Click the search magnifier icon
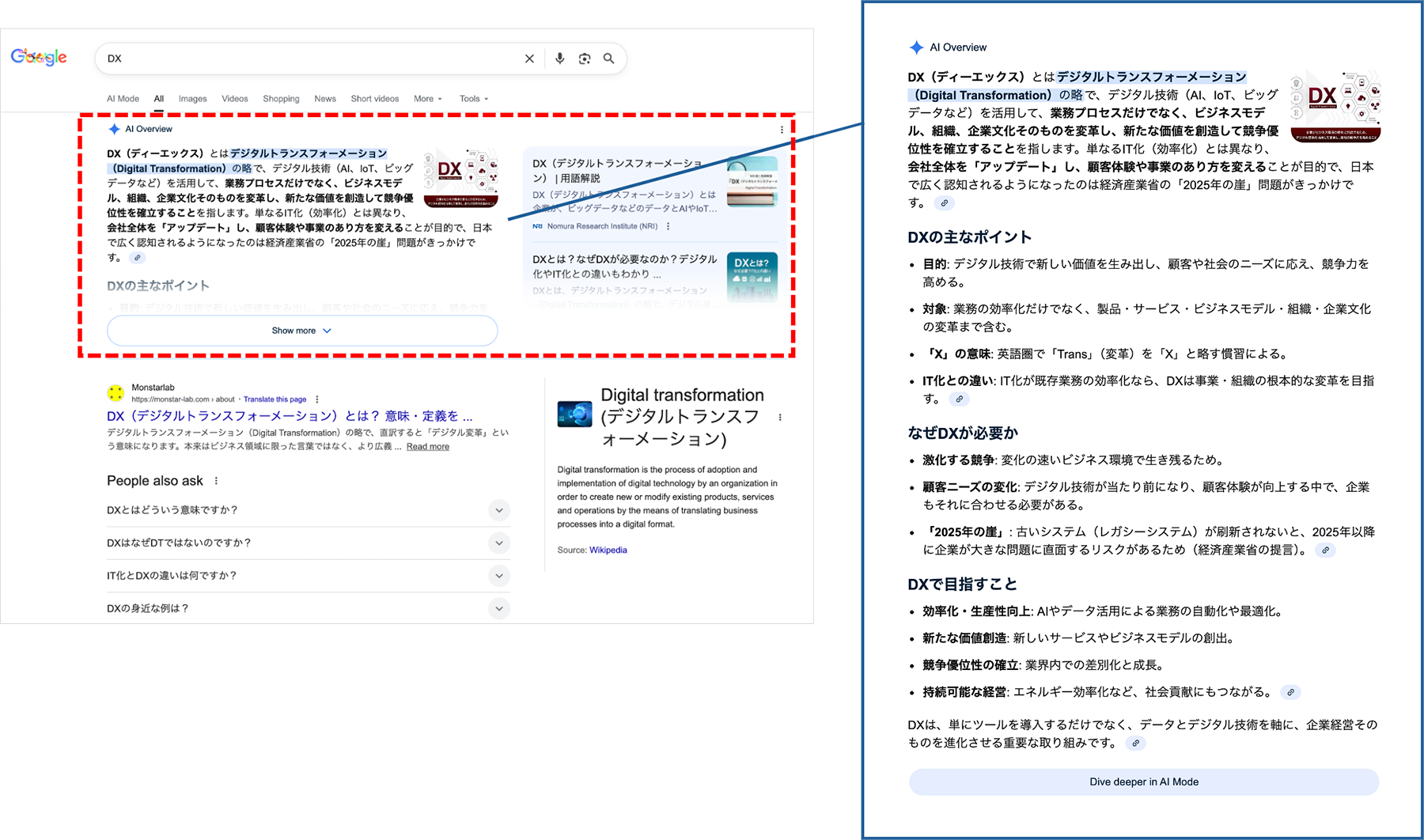The width and height of the screenshot is (1424, 840). (x=608, y=59)
